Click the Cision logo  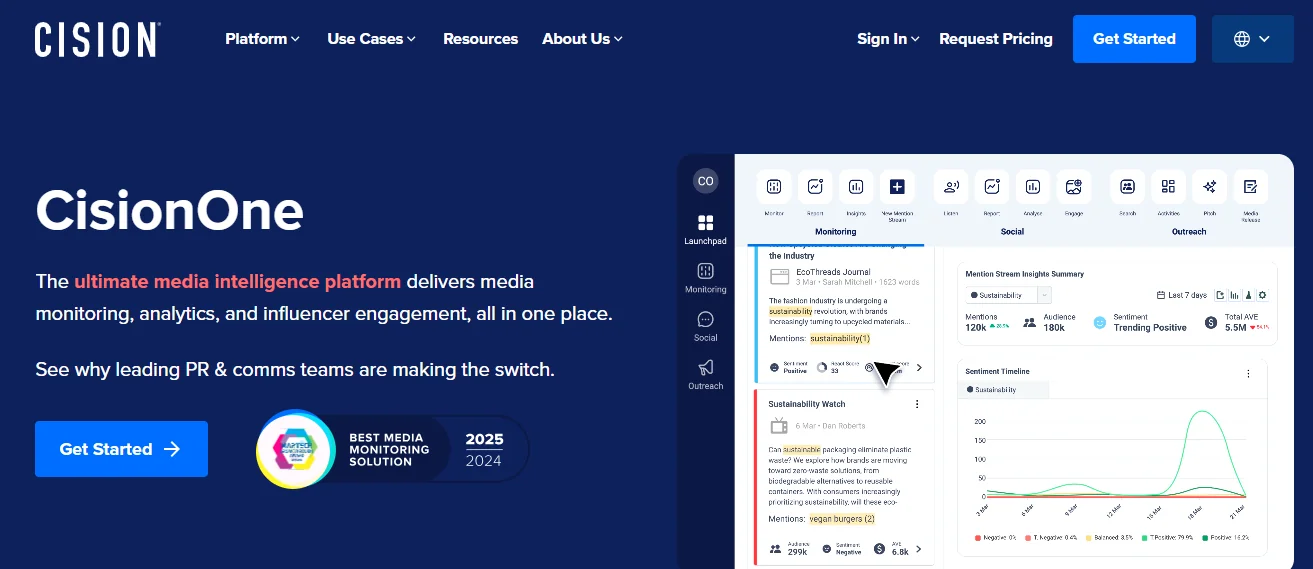point(97,39)
